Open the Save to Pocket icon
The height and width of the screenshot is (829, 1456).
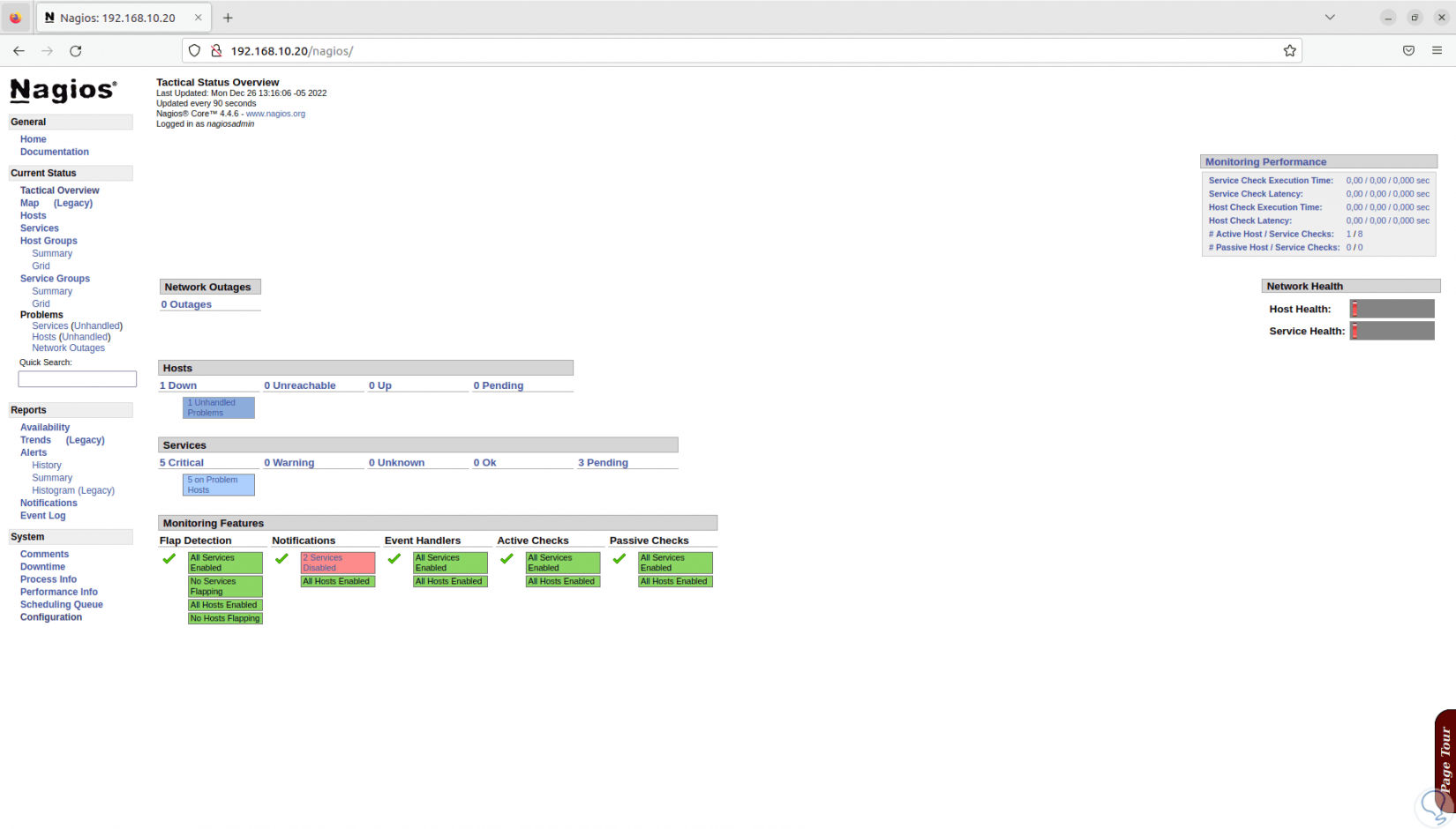(1408, 51)
